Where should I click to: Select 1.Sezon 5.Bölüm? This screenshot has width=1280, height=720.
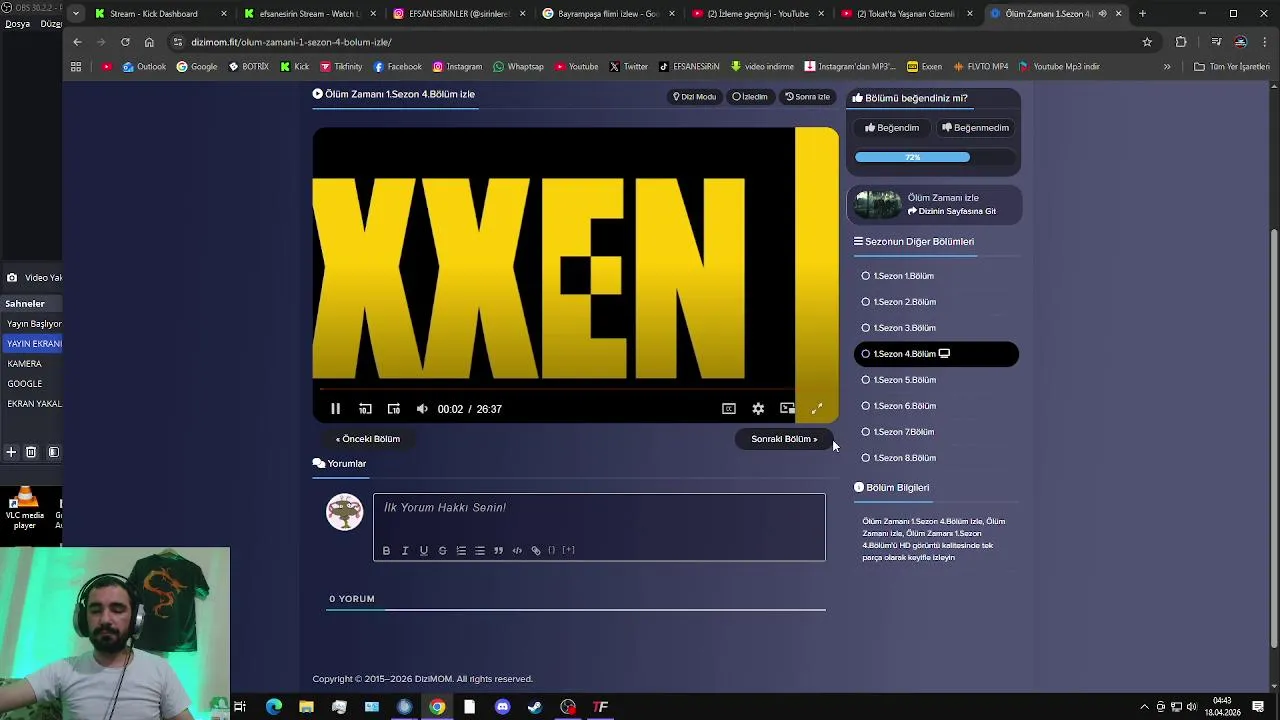click(936, 380)
